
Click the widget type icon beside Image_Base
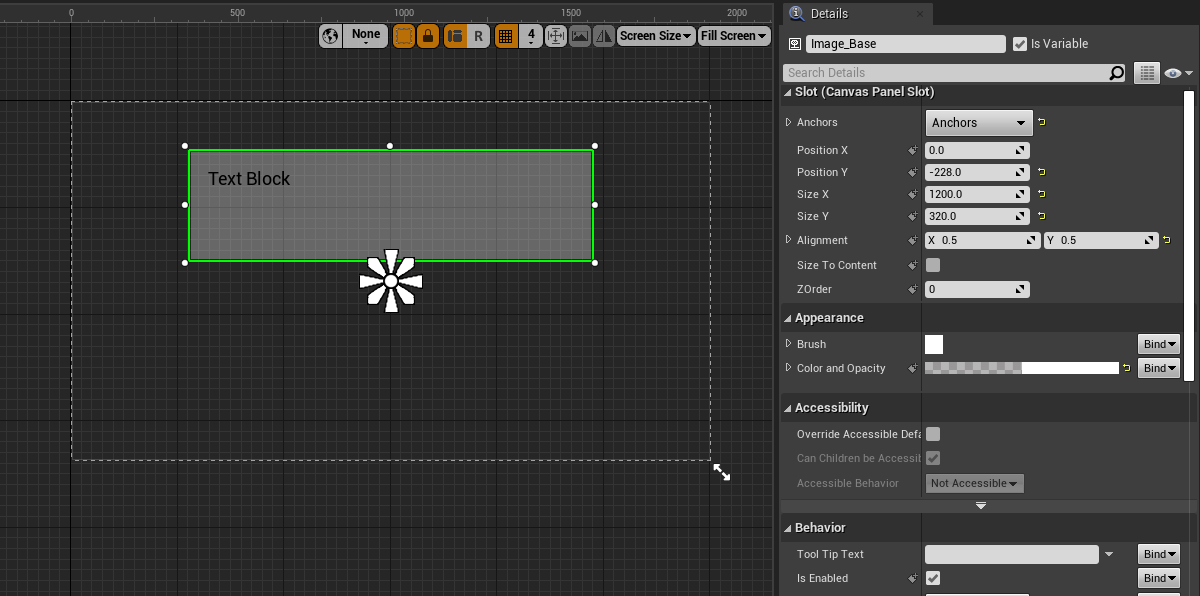(x=795, y=44)
